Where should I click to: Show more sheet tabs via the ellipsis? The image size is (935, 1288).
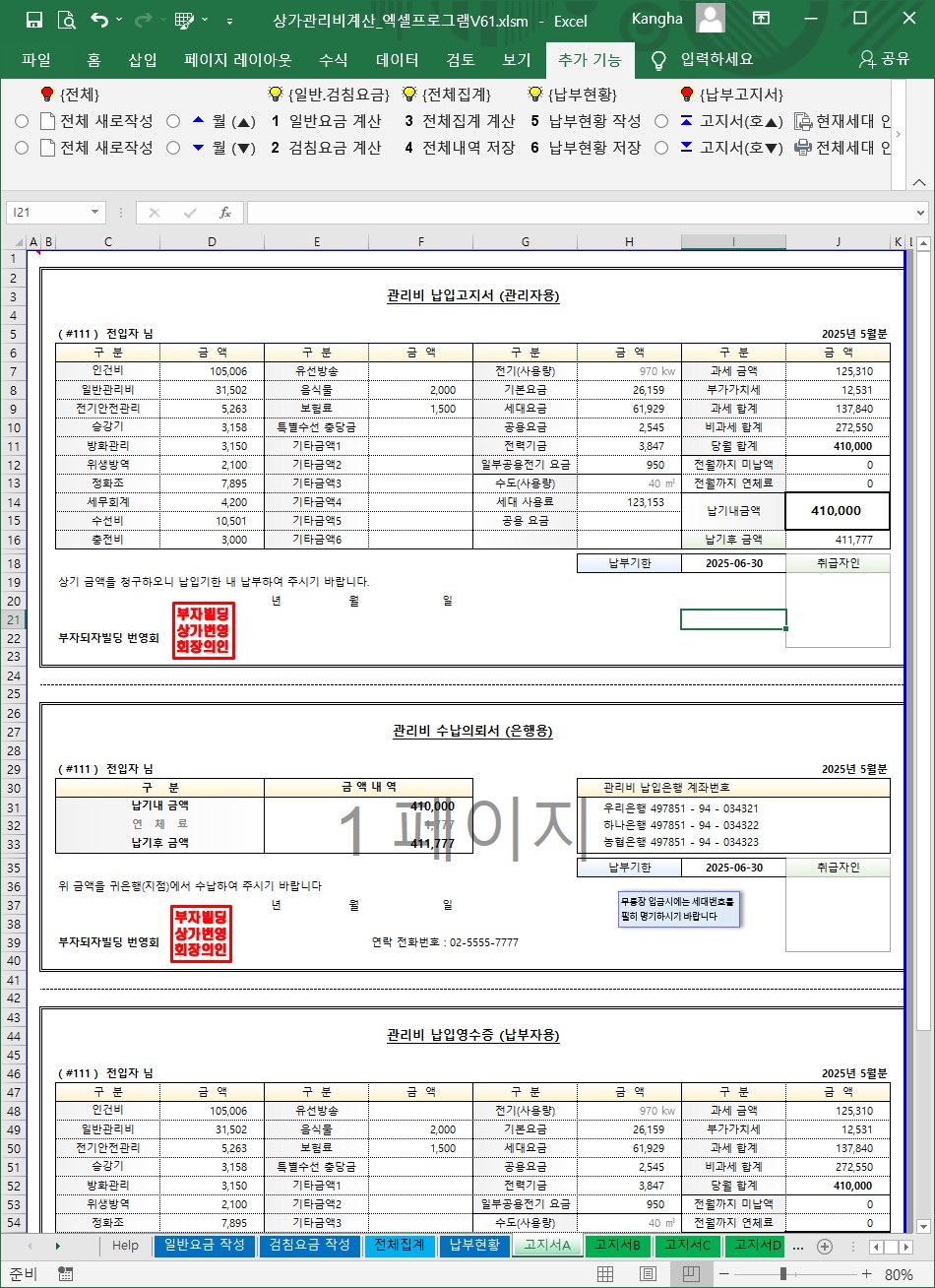(x=797, y=1247)
